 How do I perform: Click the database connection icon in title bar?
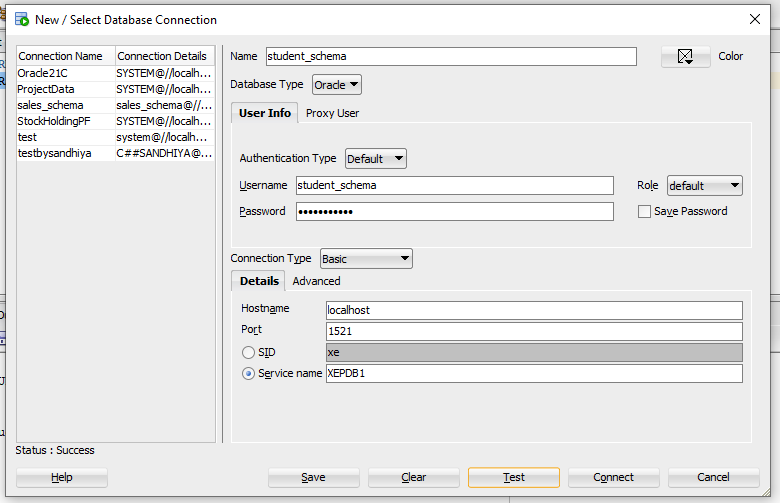22,19
